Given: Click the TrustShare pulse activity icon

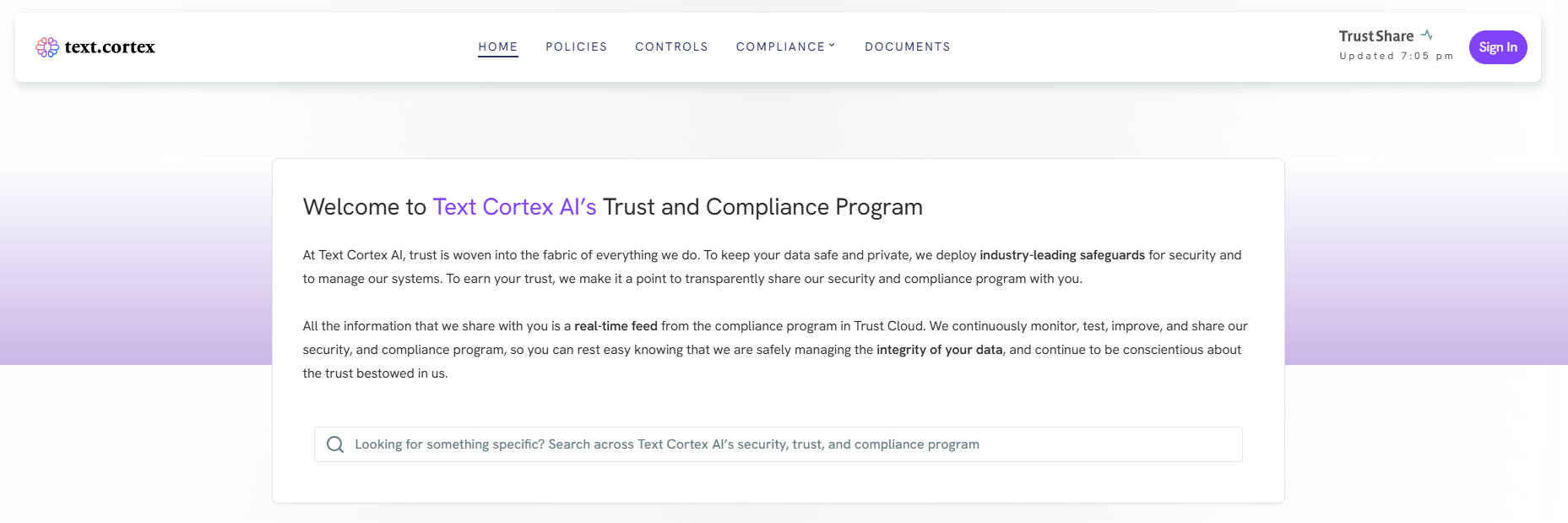Looking at the screenshot, I should click(x=1427, y=35).
